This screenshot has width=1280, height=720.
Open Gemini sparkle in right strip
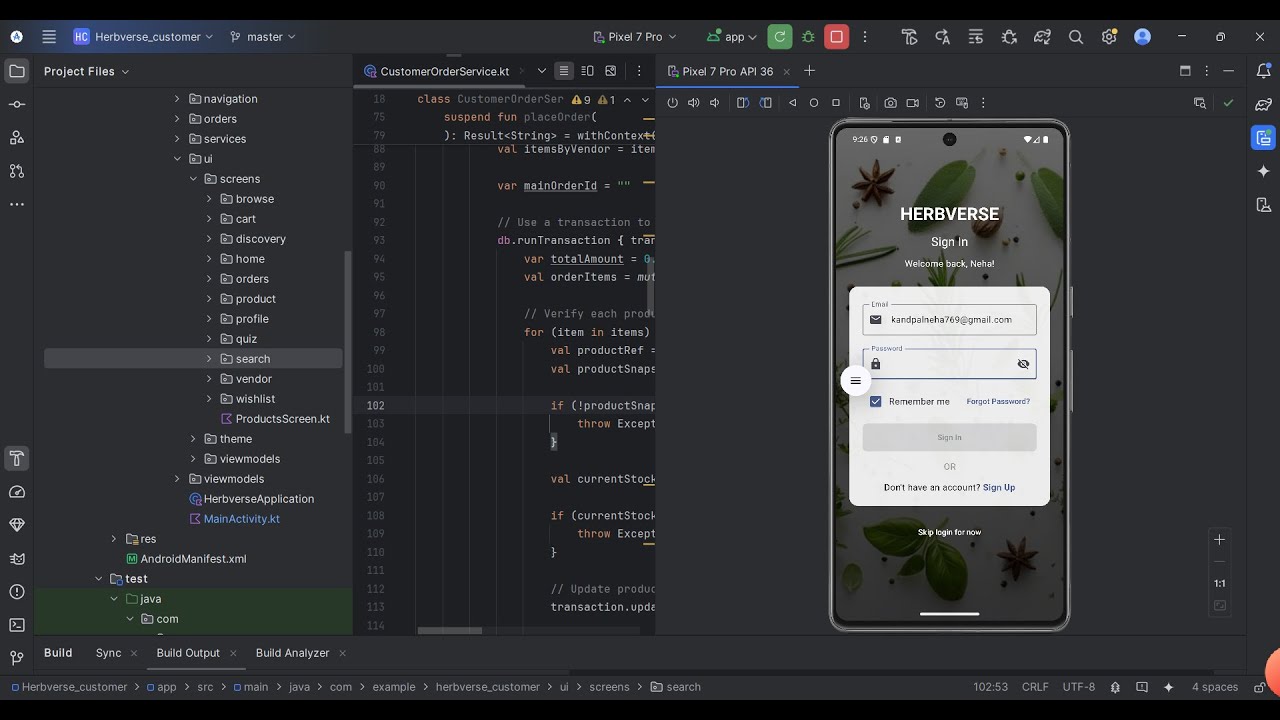[1264, 172]
